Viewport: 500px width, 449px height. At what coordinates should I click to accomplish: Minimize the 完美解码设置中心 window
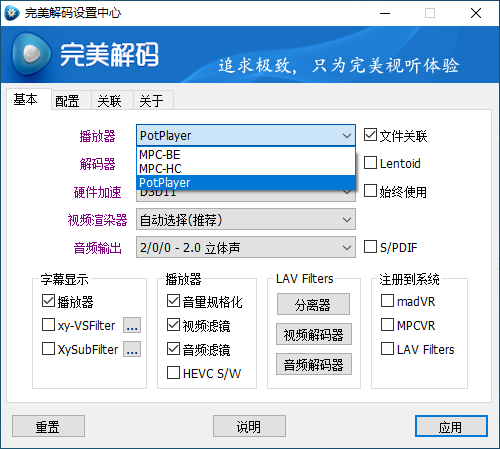point(385,13)
